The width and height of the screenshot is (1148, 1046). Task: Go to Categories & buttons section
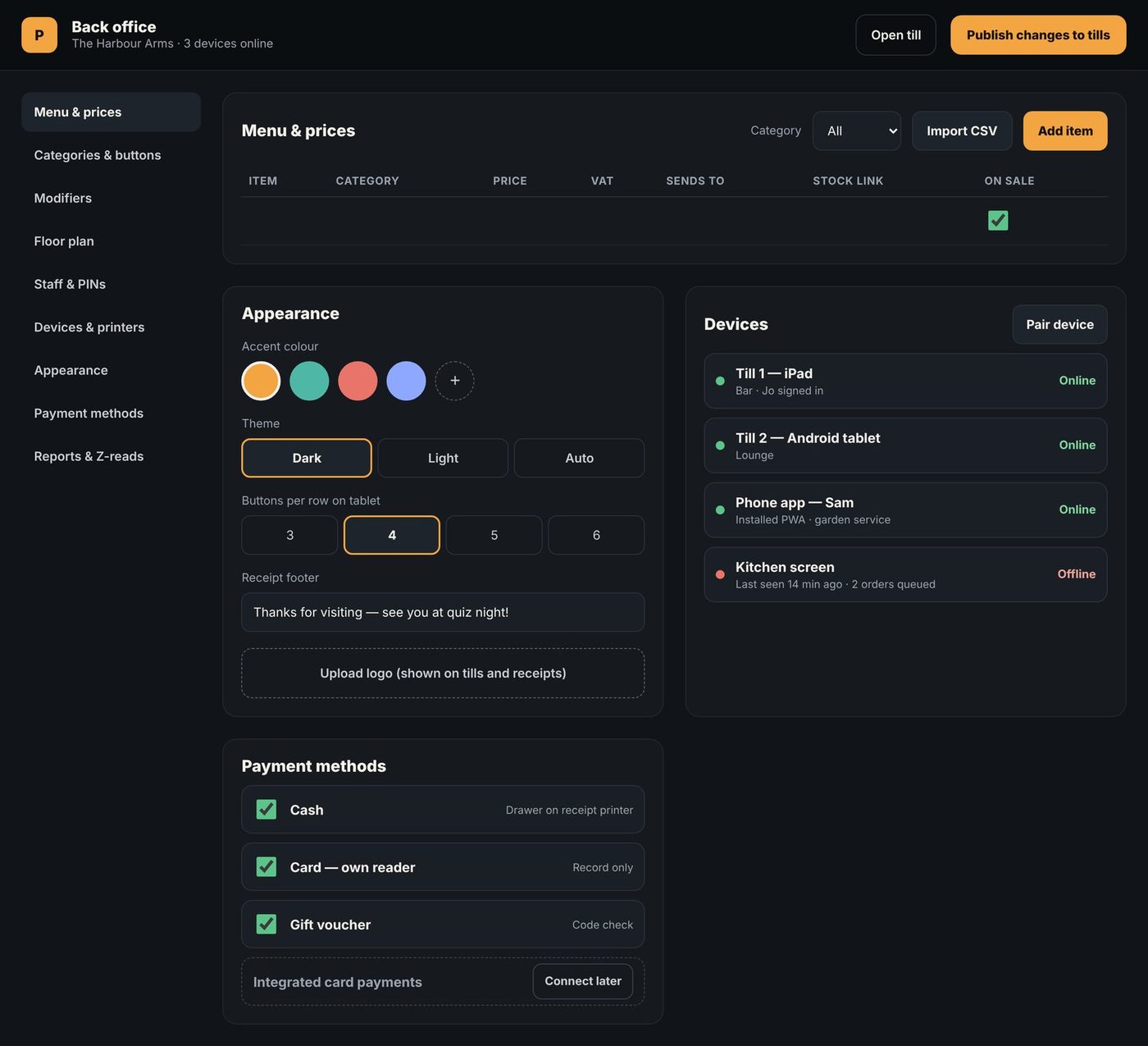click(111, 155)
